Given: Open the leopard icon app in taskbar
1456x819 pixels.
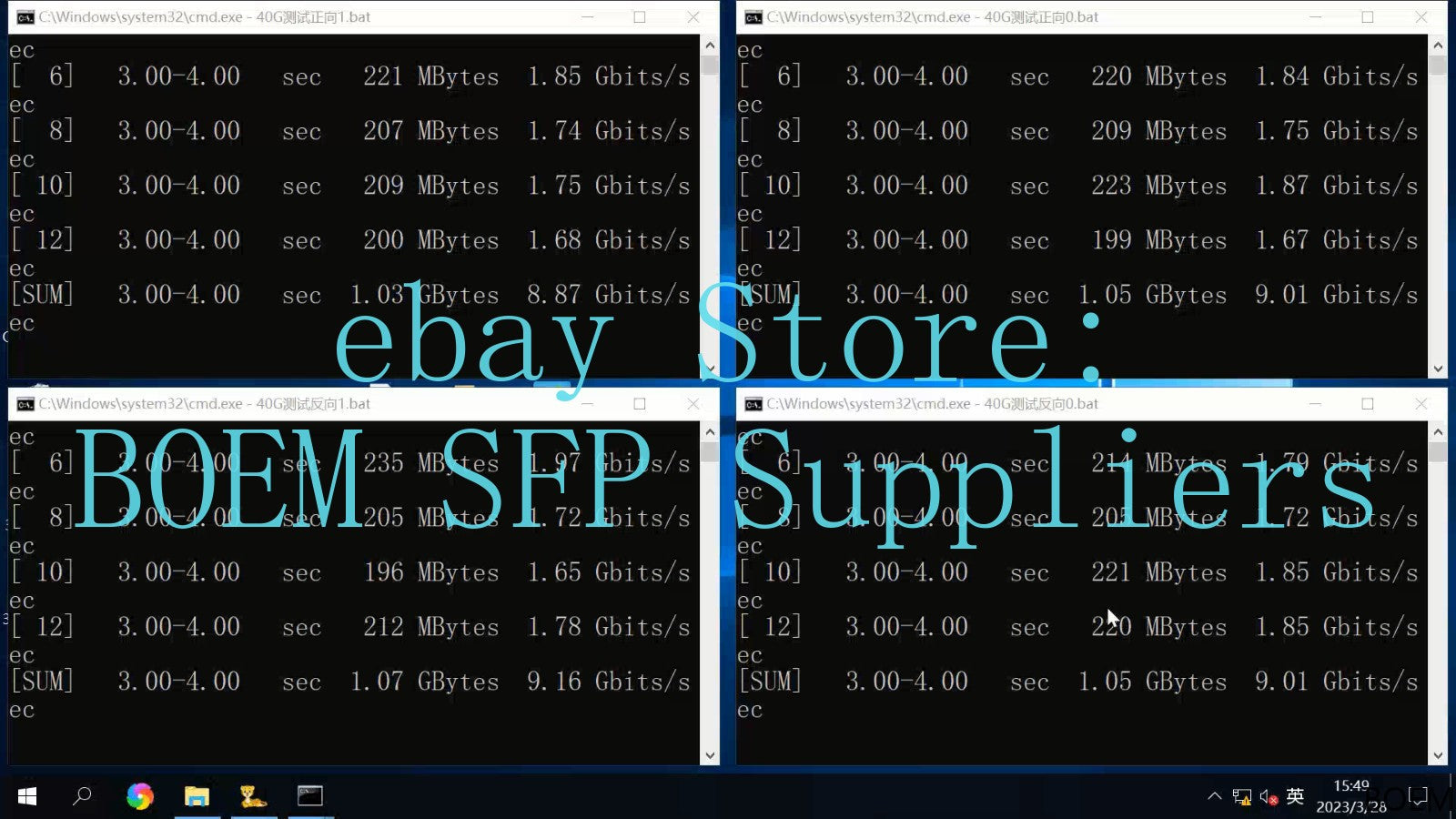Looking at the screenshot, I should click(253, 796).
